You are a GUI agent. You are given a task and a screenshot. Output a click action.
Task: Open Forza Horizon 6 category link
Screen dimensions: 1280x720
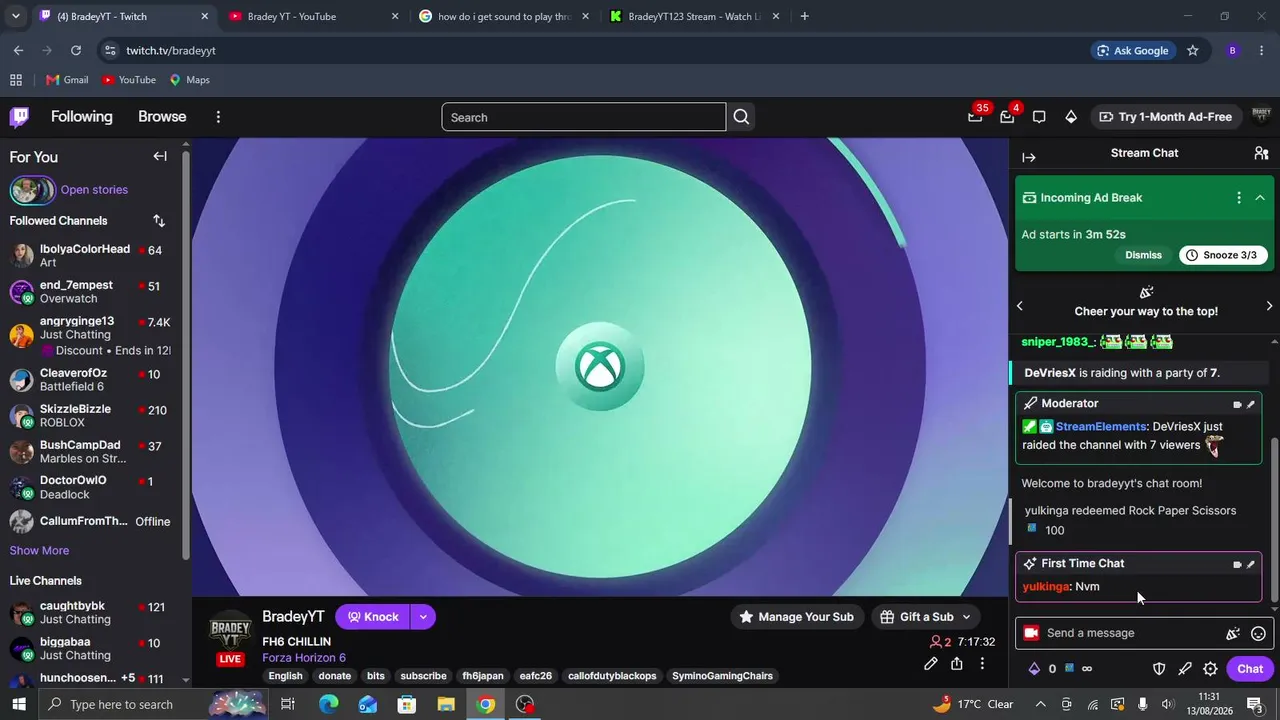tap(304, 658)
